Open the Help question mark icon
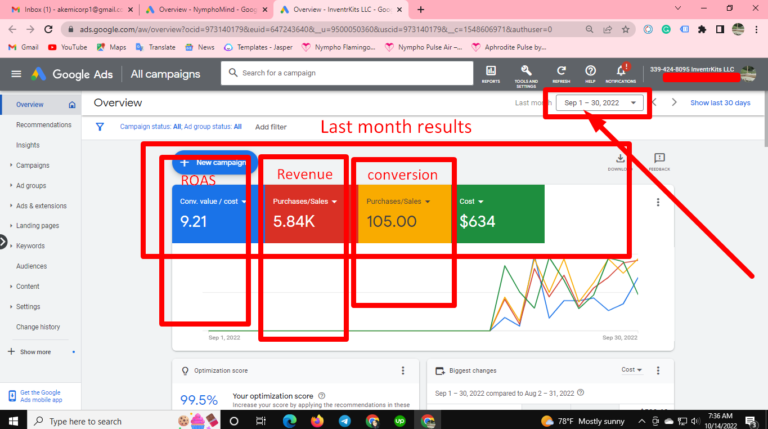 click(591, 70)
